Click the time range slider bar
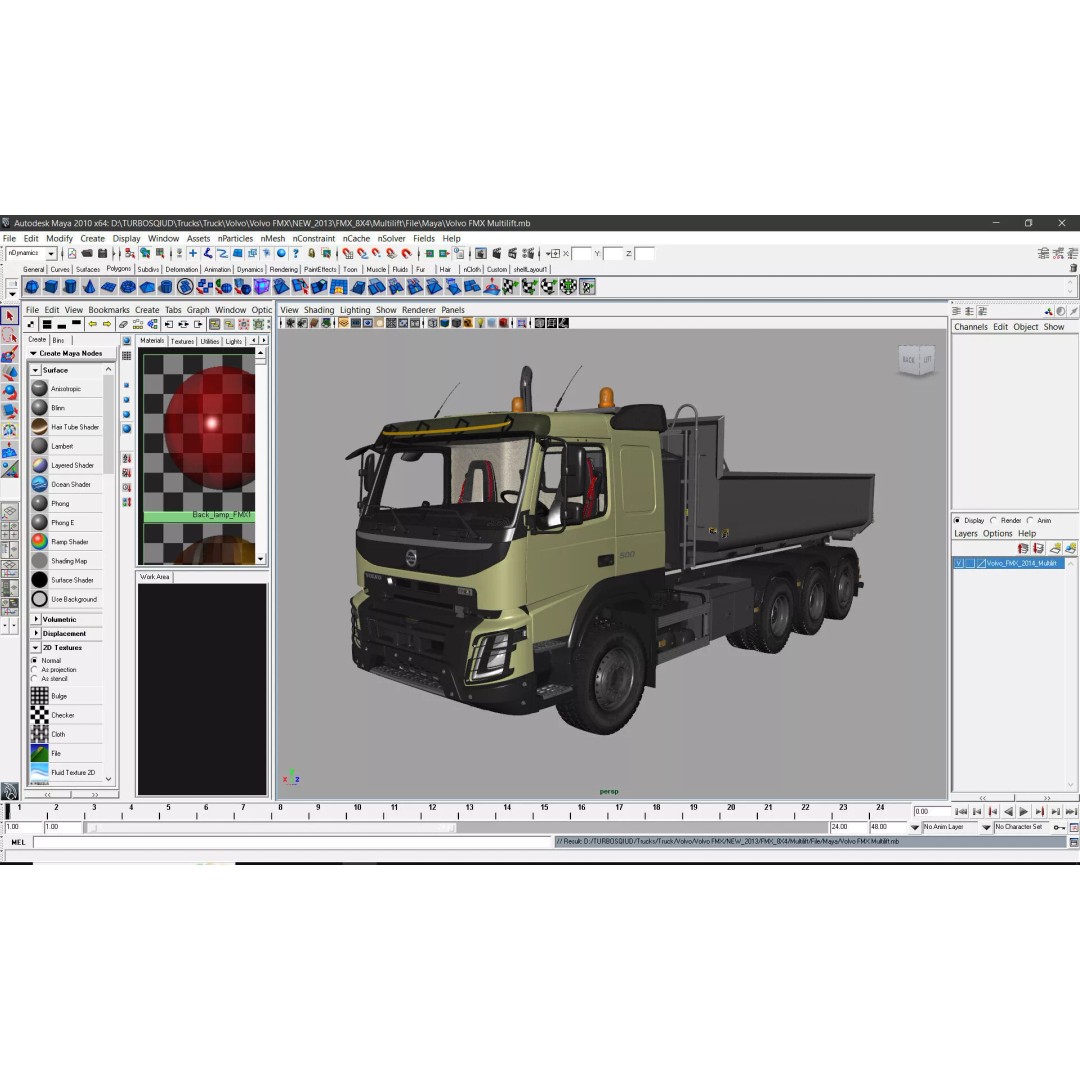Viewport: 1080px width, 1080px height. click(271, 828)
